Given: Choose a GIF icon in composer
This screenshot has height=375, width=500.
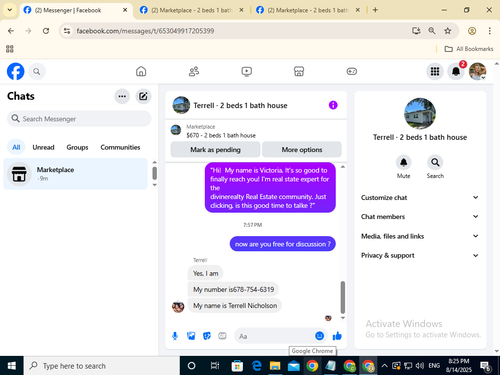Looking at the screenshot, I should (x=222, y=336).
